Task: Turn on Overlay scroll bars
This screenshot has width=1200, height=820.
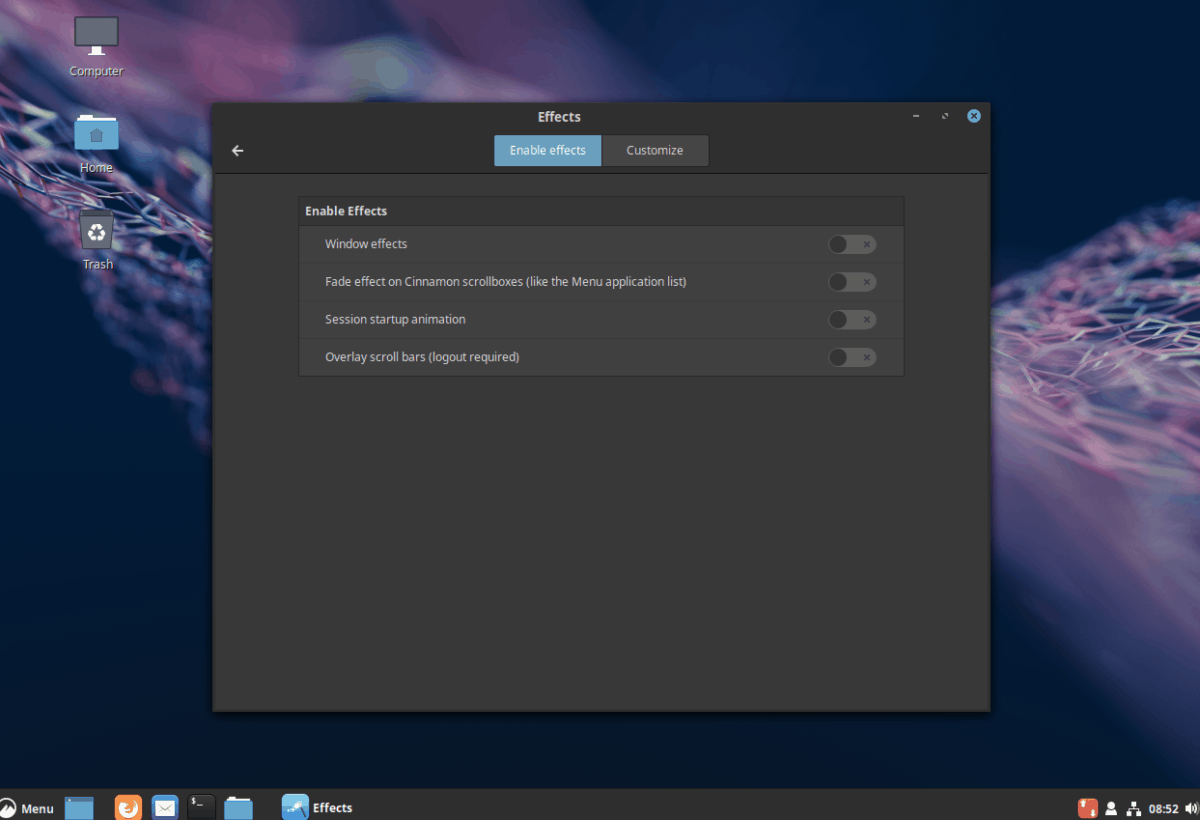Action: [851, 357]
